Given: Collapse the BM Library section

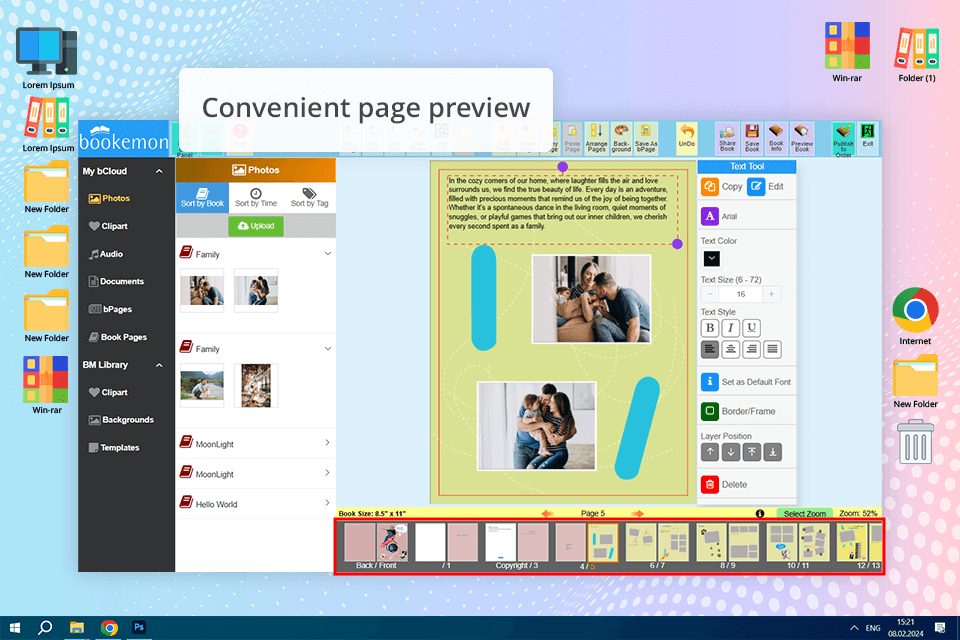Looking at the screenshot, I should 159,365.
